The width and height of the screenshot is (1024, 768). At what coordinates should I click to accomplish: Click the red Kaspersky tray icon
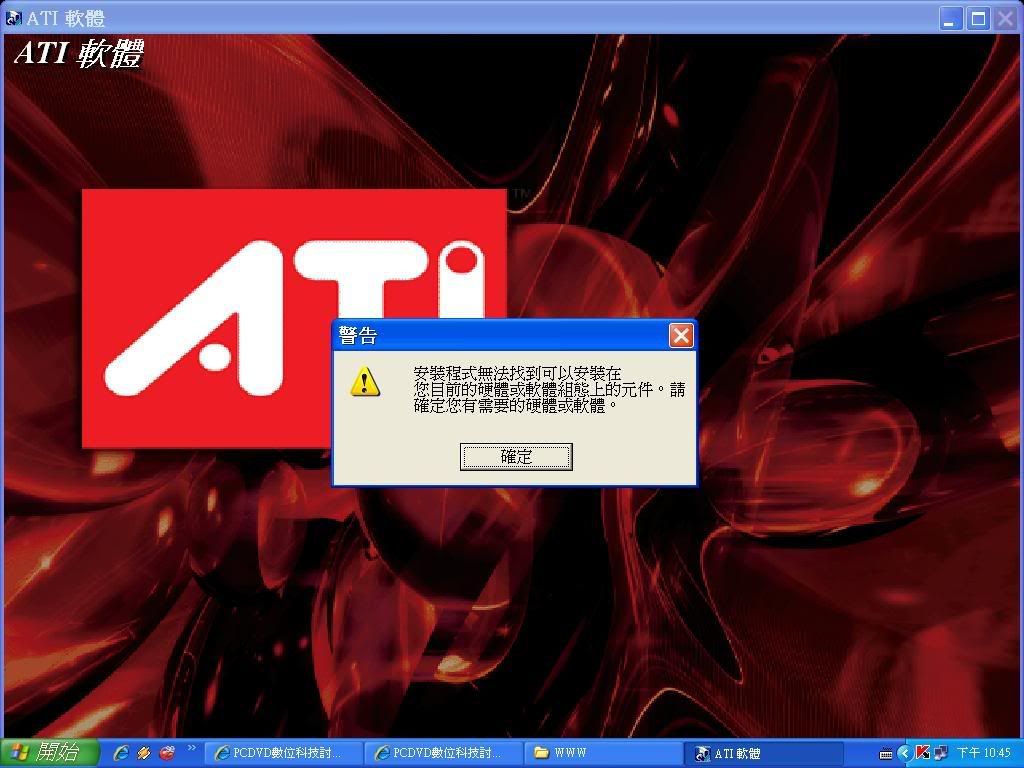click(923, 753)
